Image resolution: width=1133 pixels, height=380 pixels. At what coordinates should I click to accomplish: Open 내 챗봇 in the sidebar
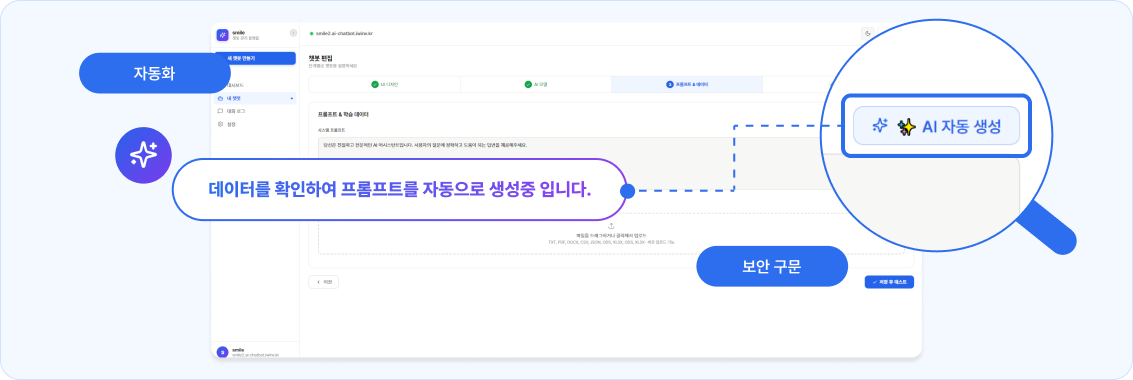[255, 98]
